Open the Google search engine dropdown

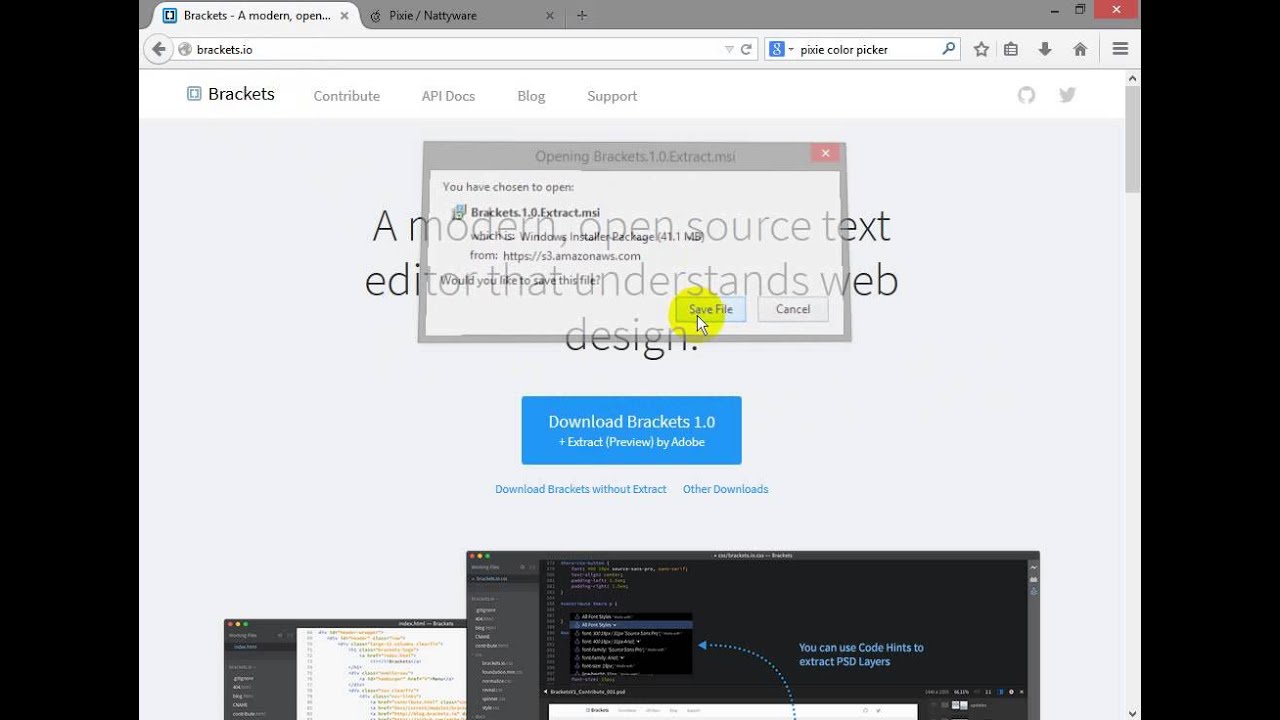coord(780,49)
